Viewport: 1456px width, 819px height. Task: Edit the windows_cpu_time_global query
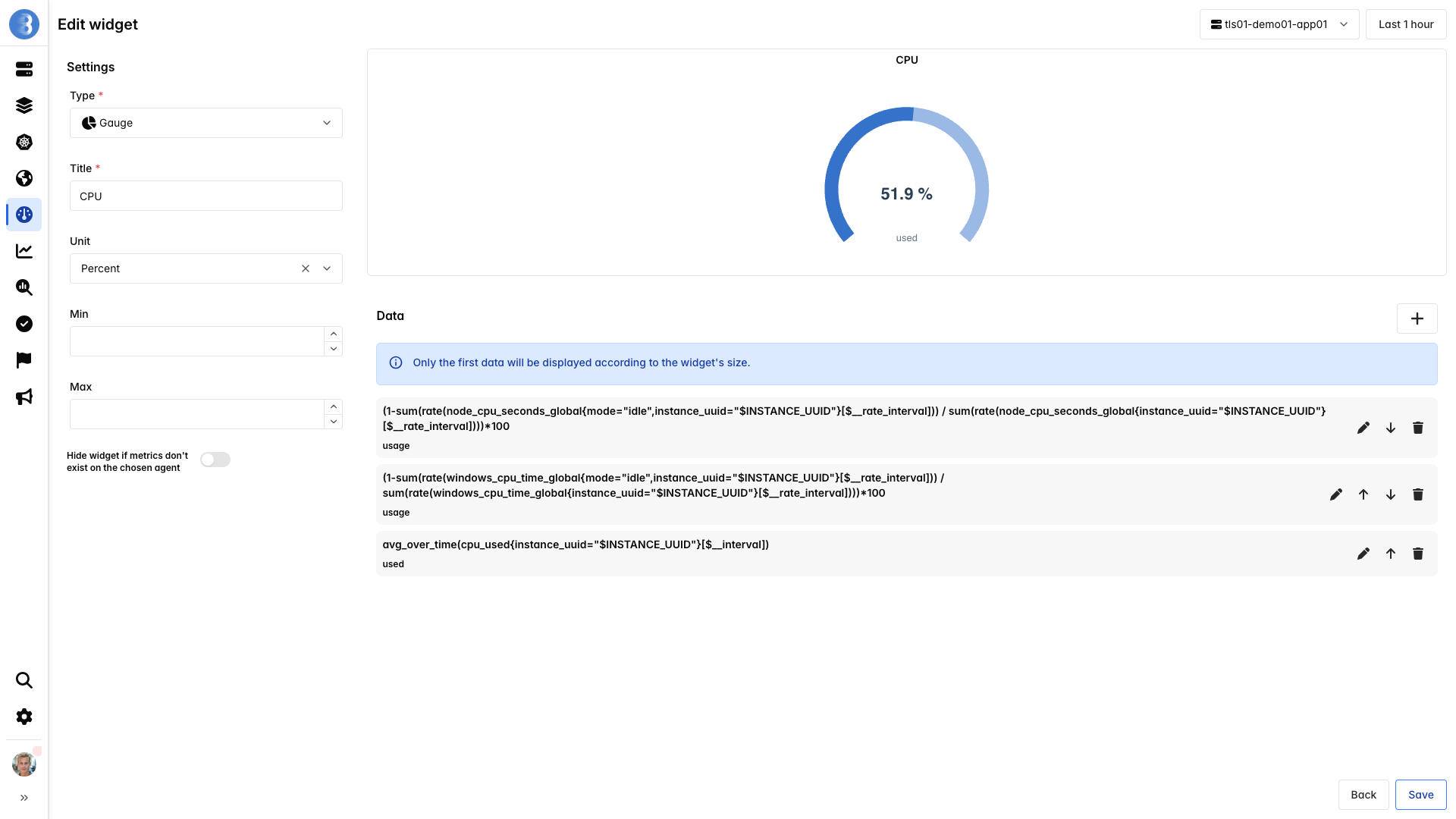[x=1336, y=494]
